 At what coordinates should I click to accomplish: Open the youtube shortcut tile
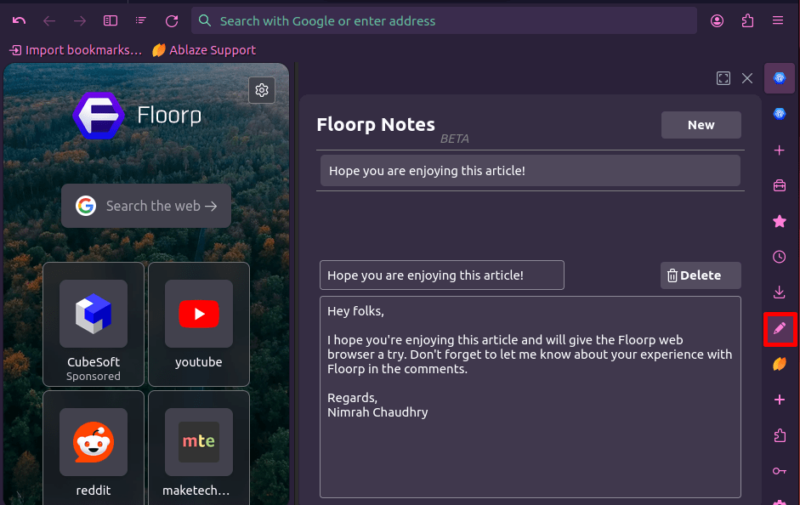198,324
